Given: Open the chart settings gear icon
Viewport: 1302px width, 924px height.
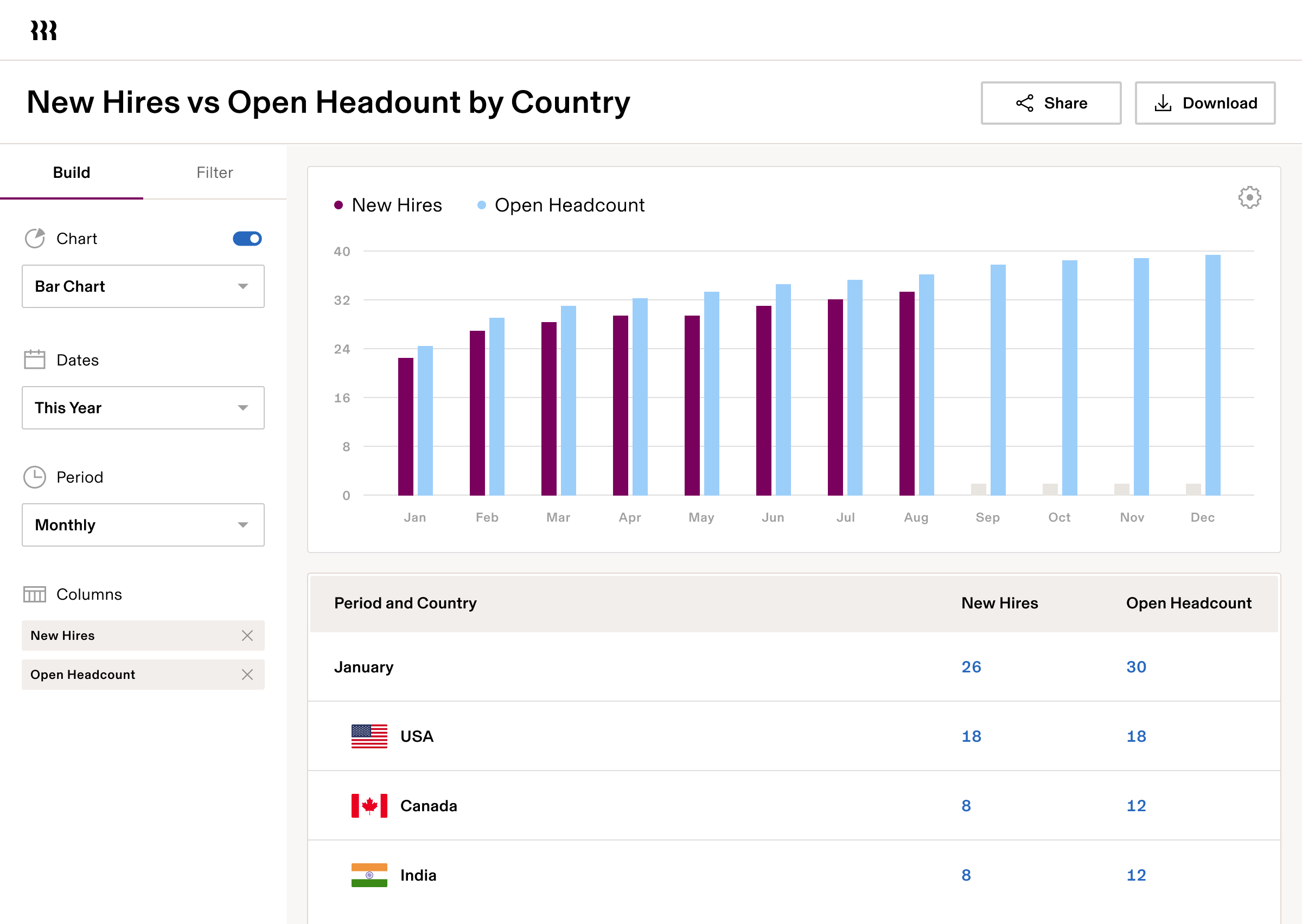Looking at the screenshot, I should pyautogui.click(x=1249, y=197).
